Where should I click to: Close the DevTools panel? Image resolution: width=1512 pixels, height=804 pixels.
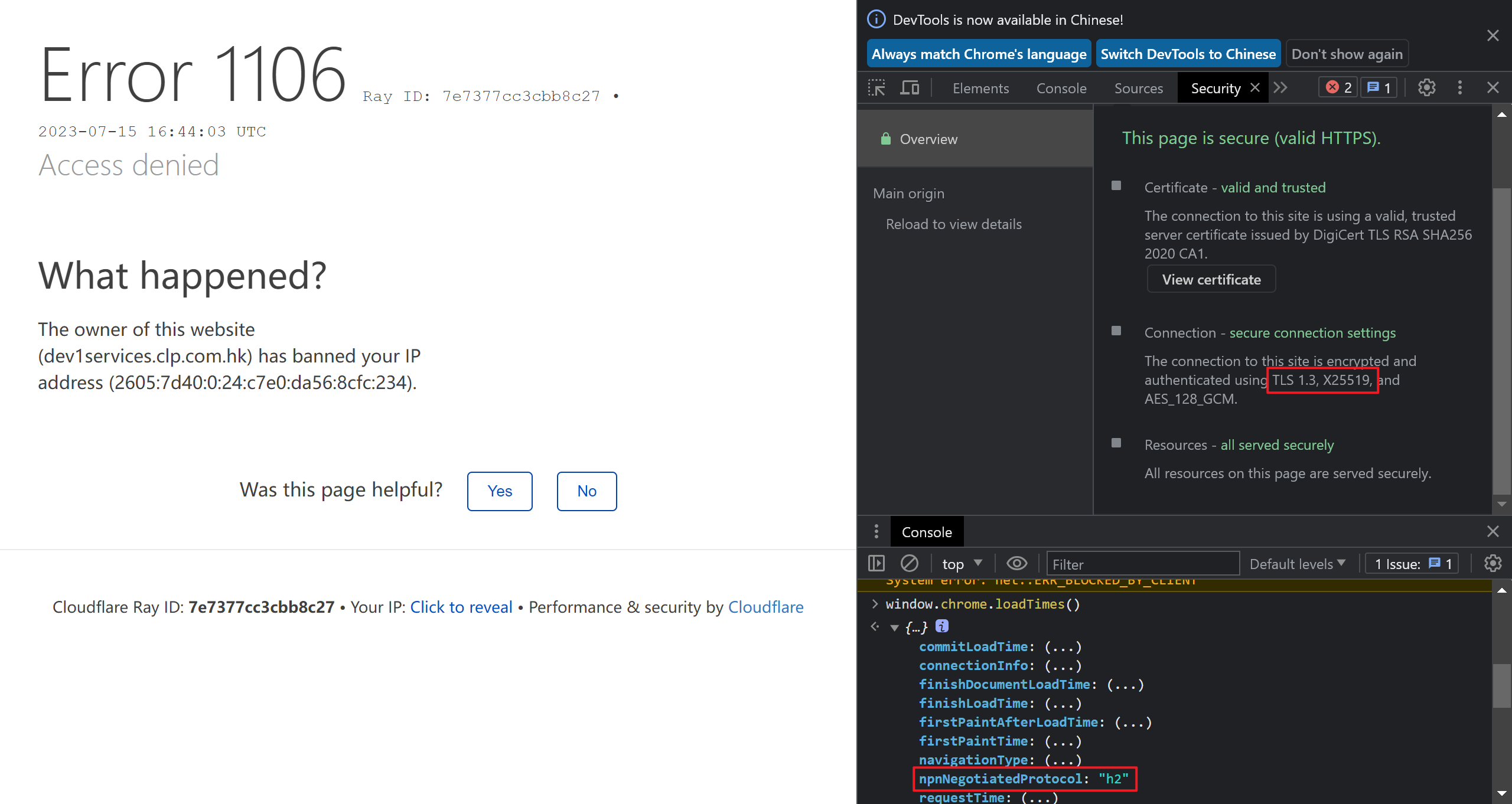[1493, 87]
